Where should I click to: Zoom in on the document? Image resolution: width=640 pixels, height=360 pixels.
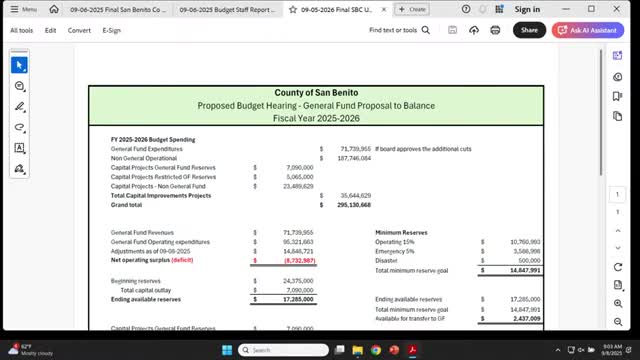pyautogui.click(x=618, y=303)
